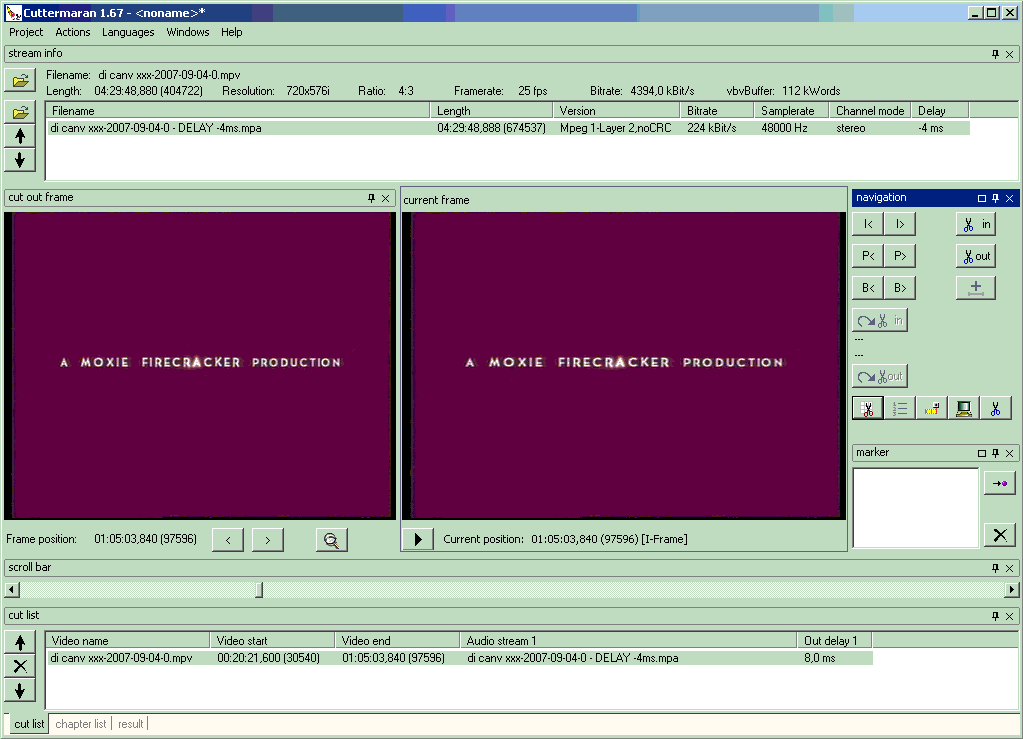Maximize the navigation panel

(981, 198)
